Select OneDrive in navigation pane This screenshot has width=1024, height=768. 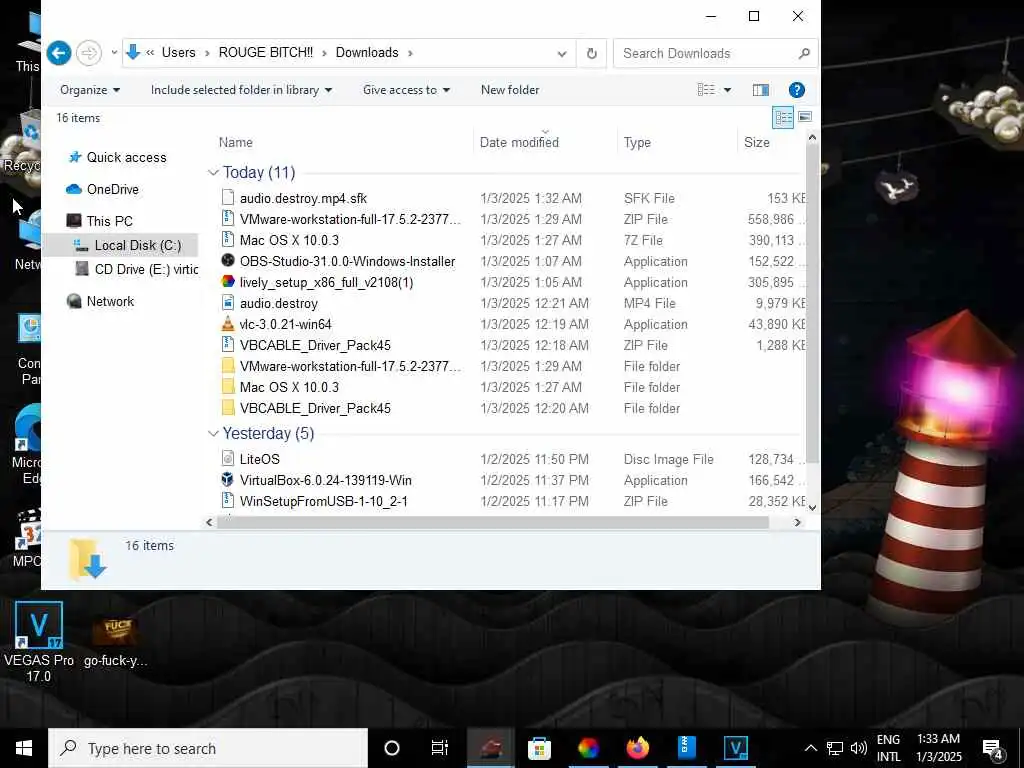(x=103, y=189)
